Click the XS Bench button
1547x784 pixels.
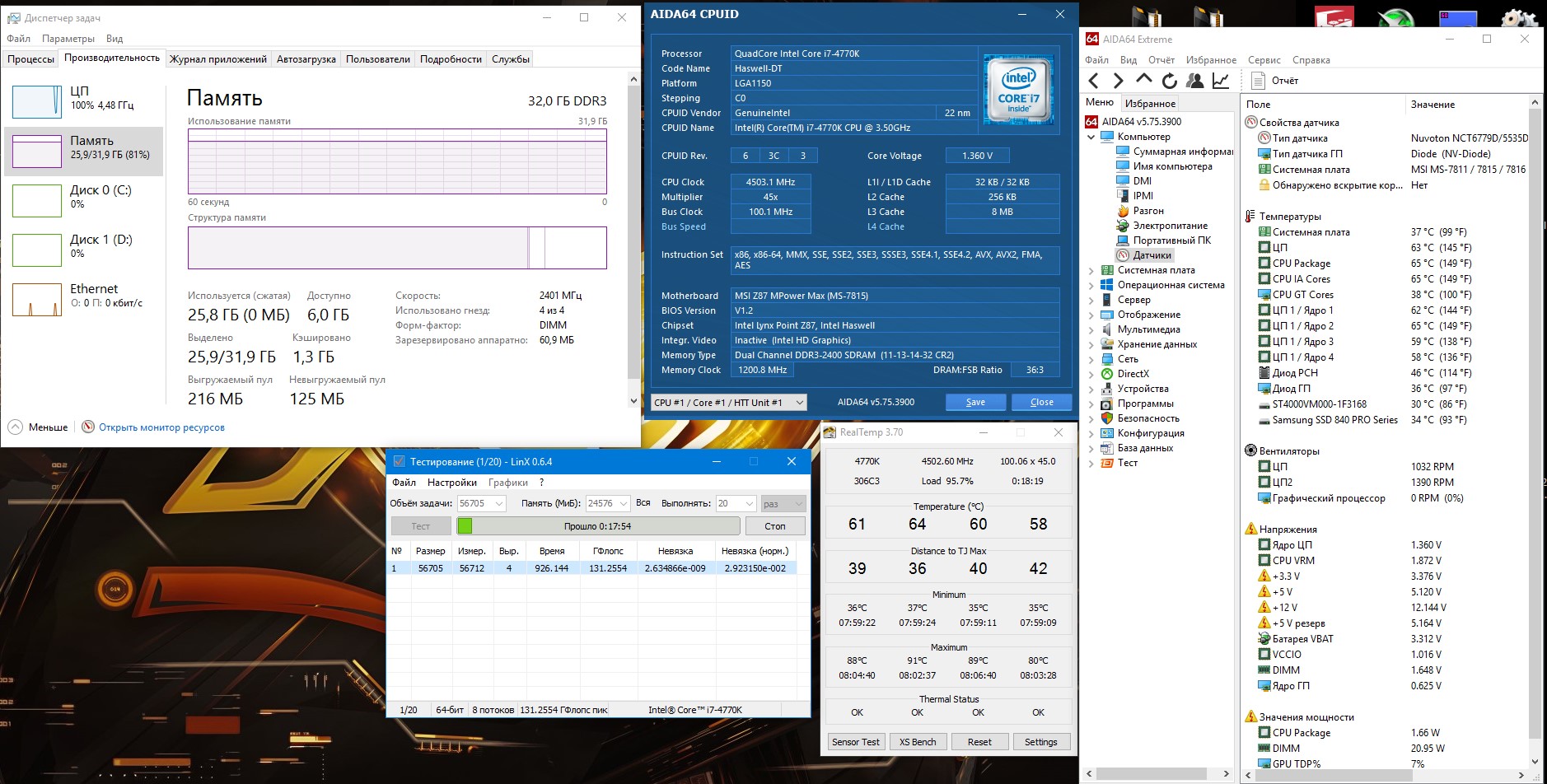[918, 742]
